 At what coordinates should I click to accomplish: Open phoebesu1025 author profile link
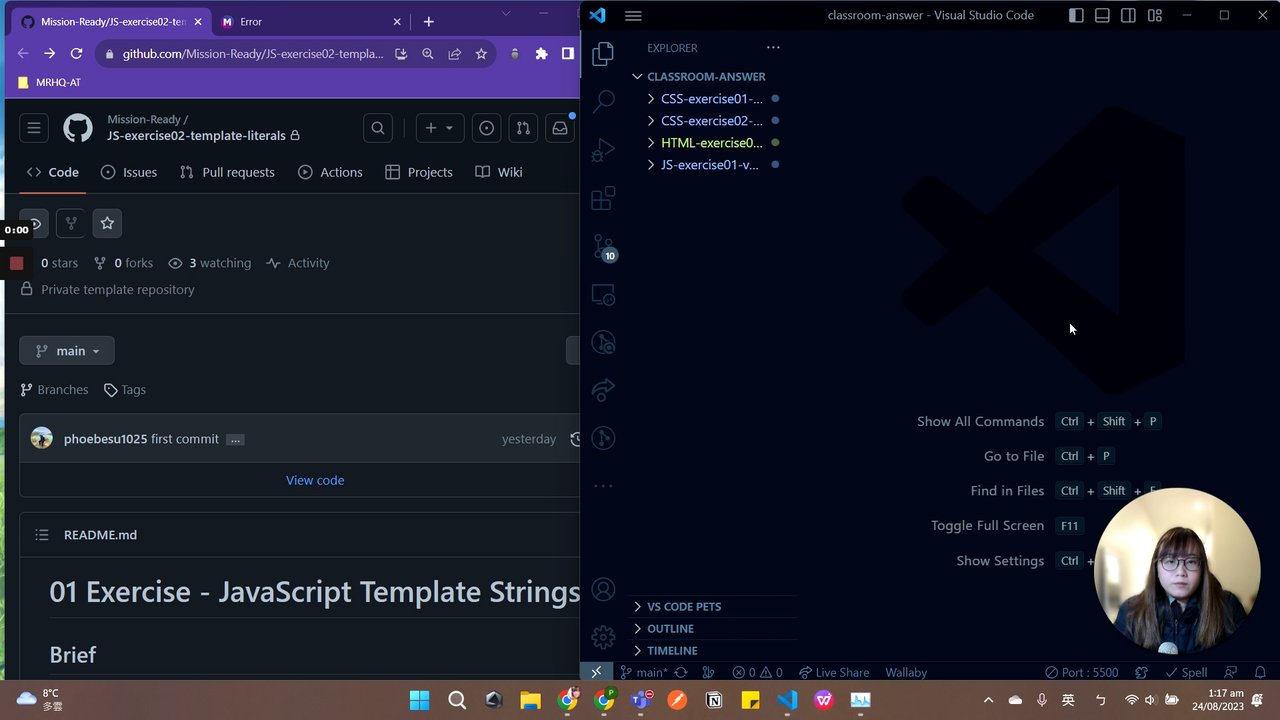[105, 439]
